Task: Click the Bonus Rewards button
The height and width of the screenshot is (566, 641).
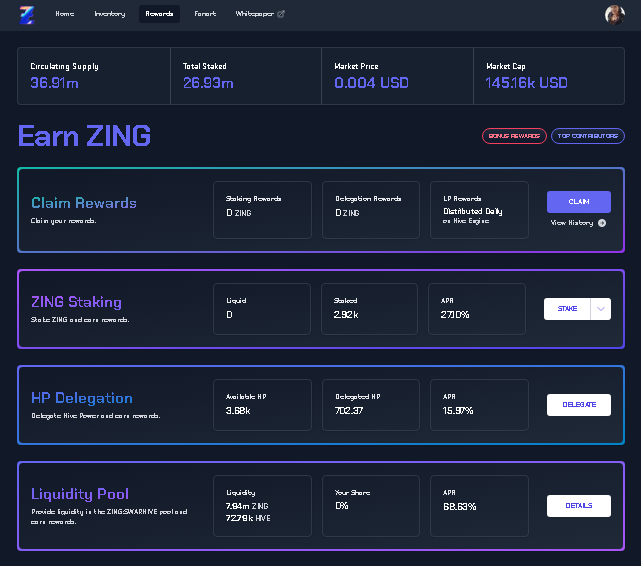Action: 514,136
